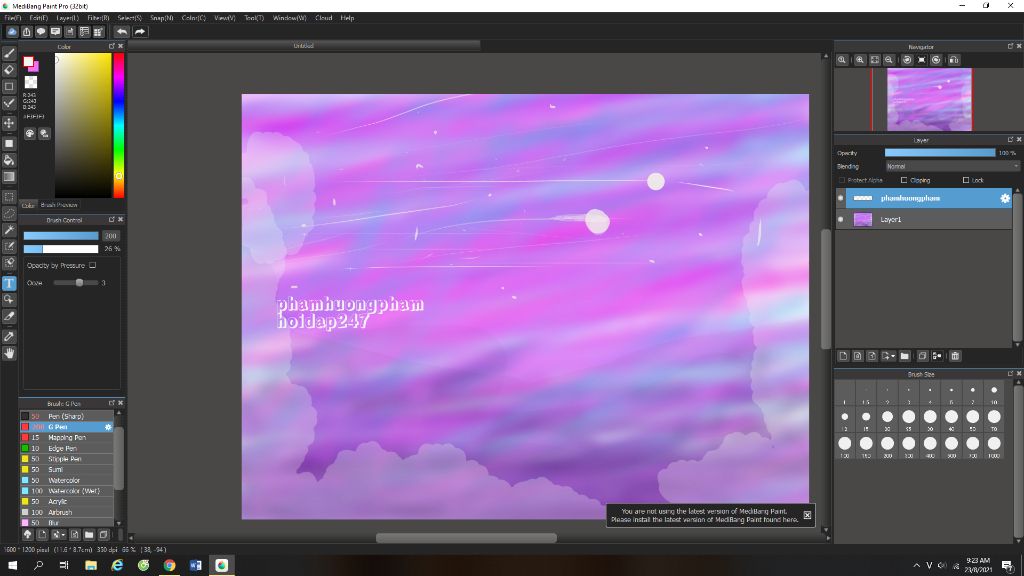
Task: Enable Protect Alpha checkbox
Action: [x=842, y=180]
